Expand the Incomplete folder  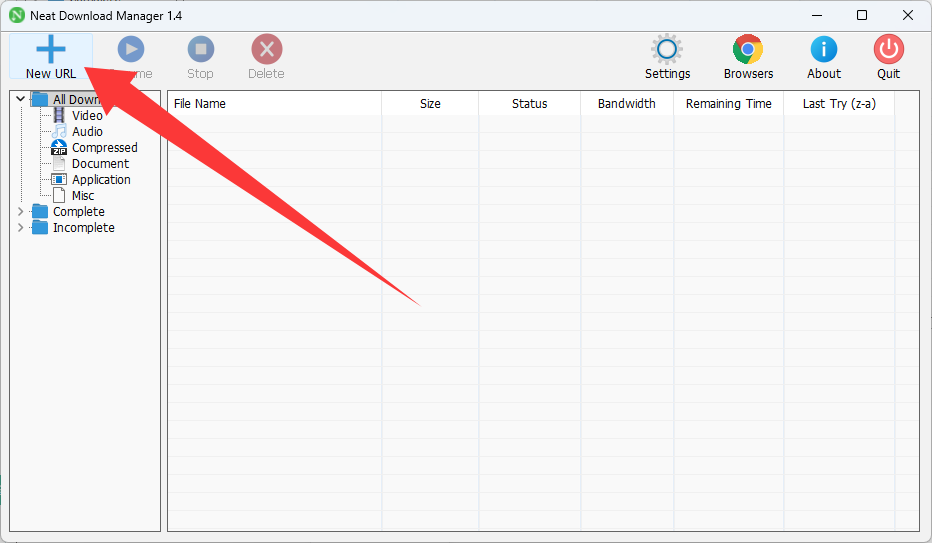tap(21, 228)
